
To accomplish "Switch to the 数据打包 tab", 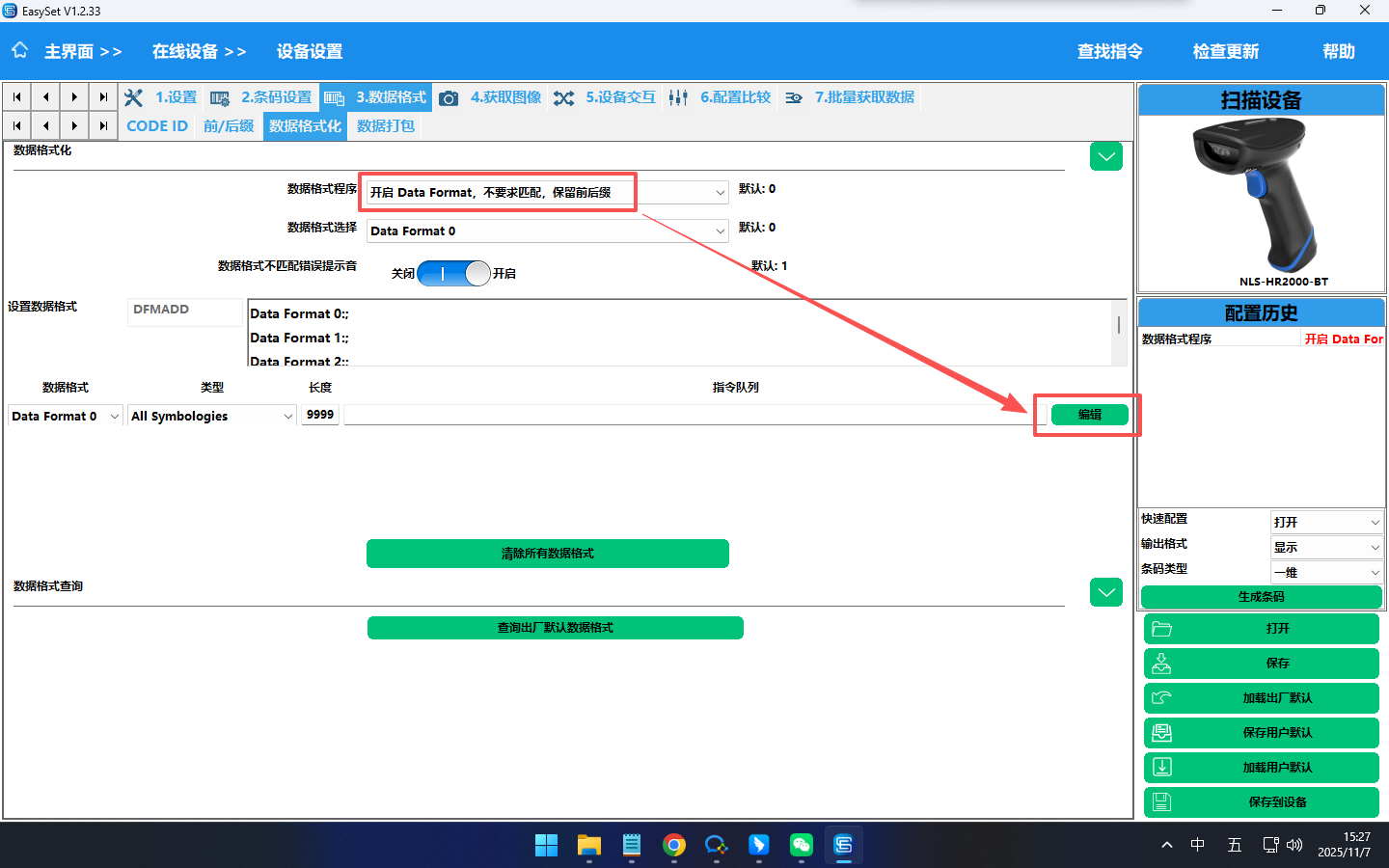I will (x=386, y=126).
